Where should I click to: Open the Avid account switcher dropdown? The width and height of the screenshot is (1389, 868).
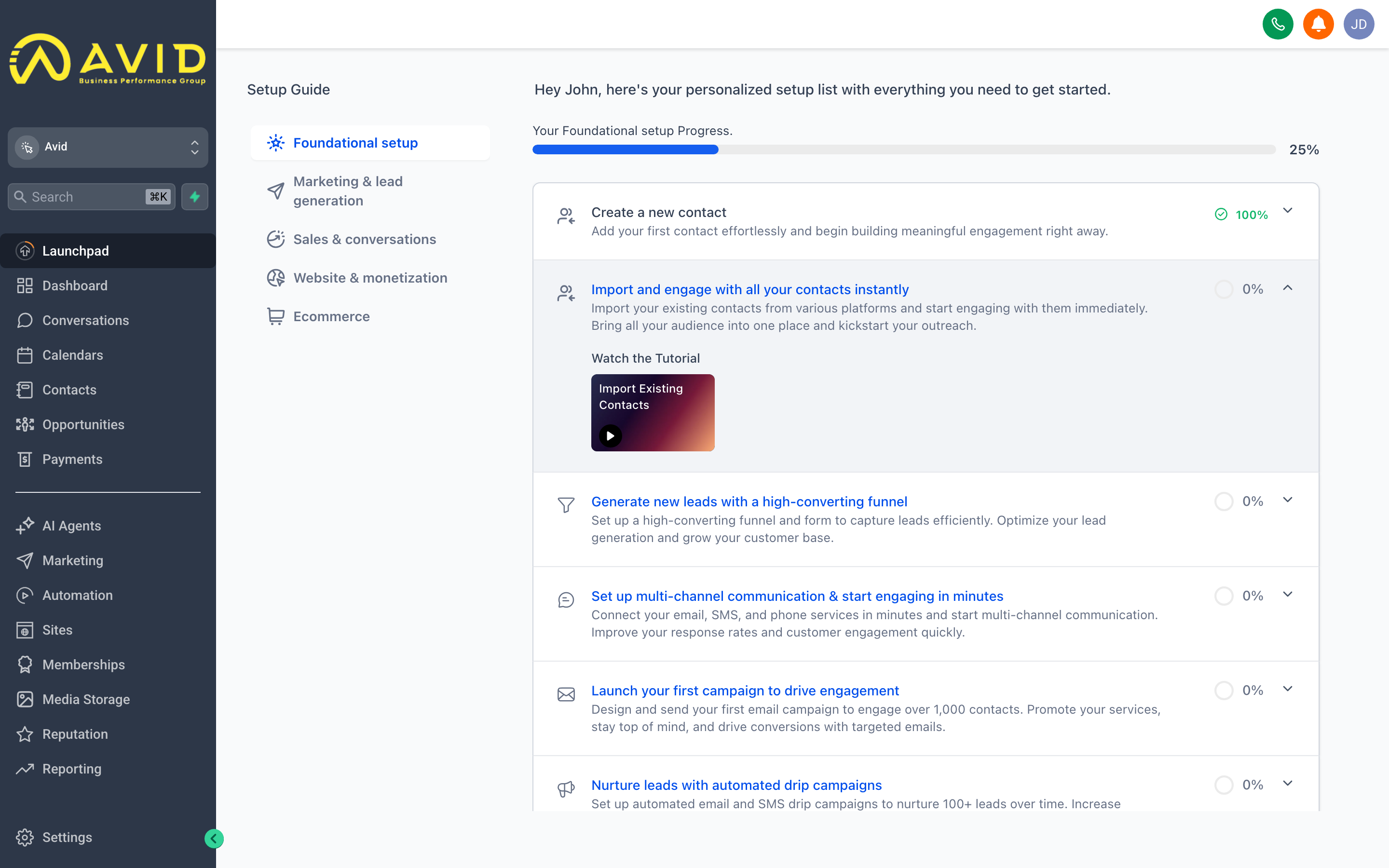108,147
